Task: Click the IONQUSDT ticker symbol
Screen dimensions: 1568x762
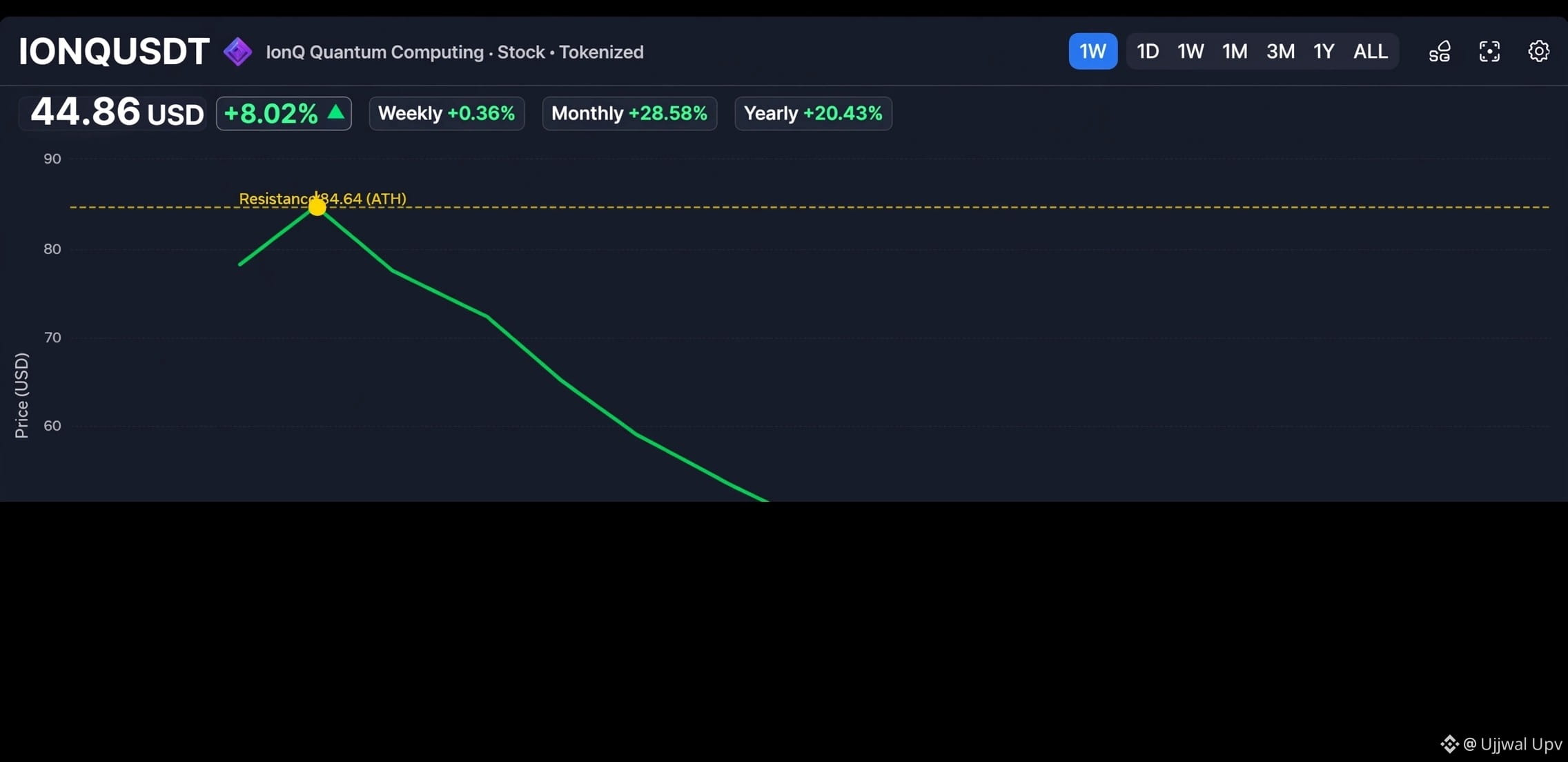Action: coord(114,52)
